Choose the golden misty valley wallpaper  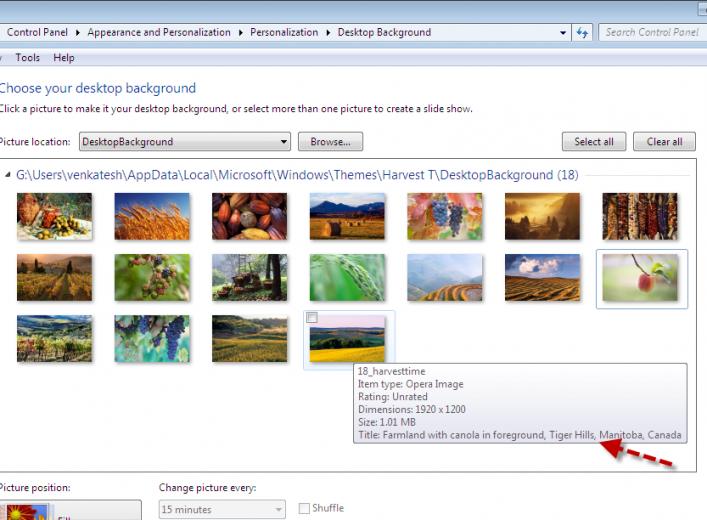(x=542, y=216)
